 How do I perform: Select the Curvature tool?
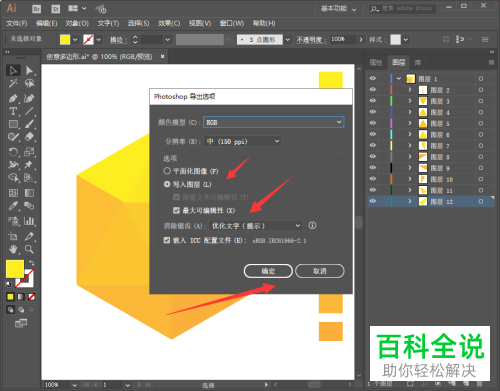pyautogui.click(x=29, y=98)
